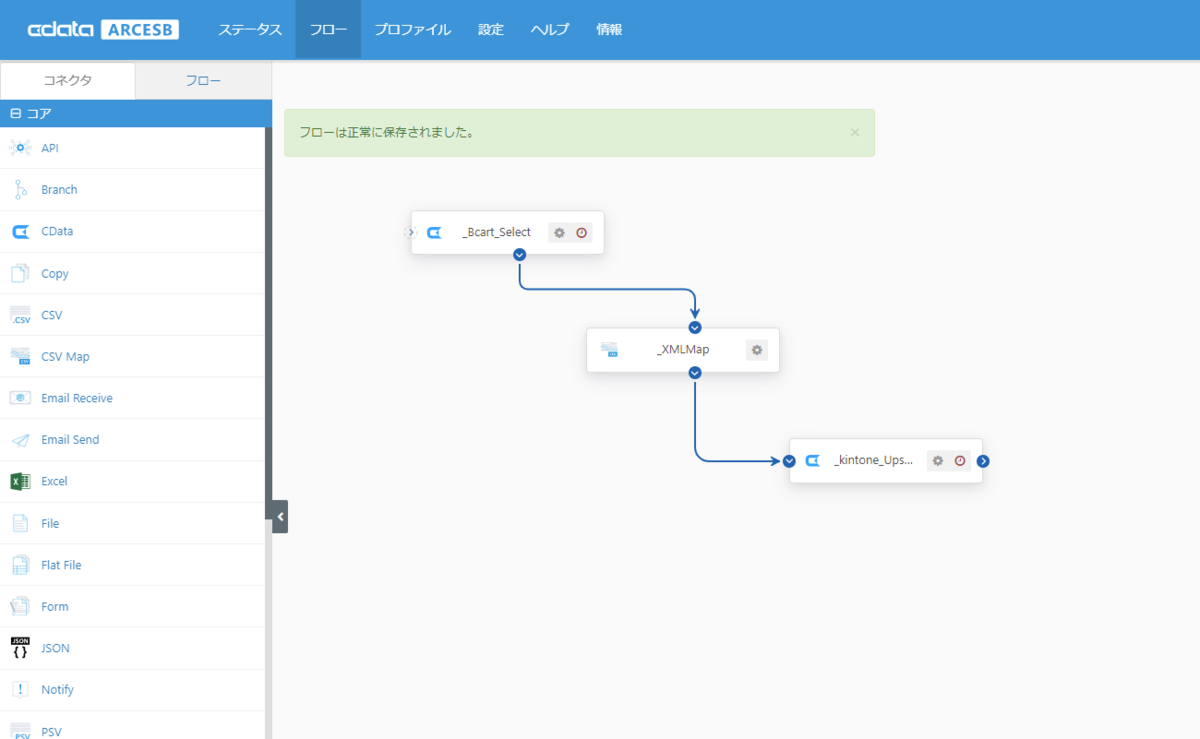
Task: Pick the Copy connector icon
Action: [x=20, y=273]
